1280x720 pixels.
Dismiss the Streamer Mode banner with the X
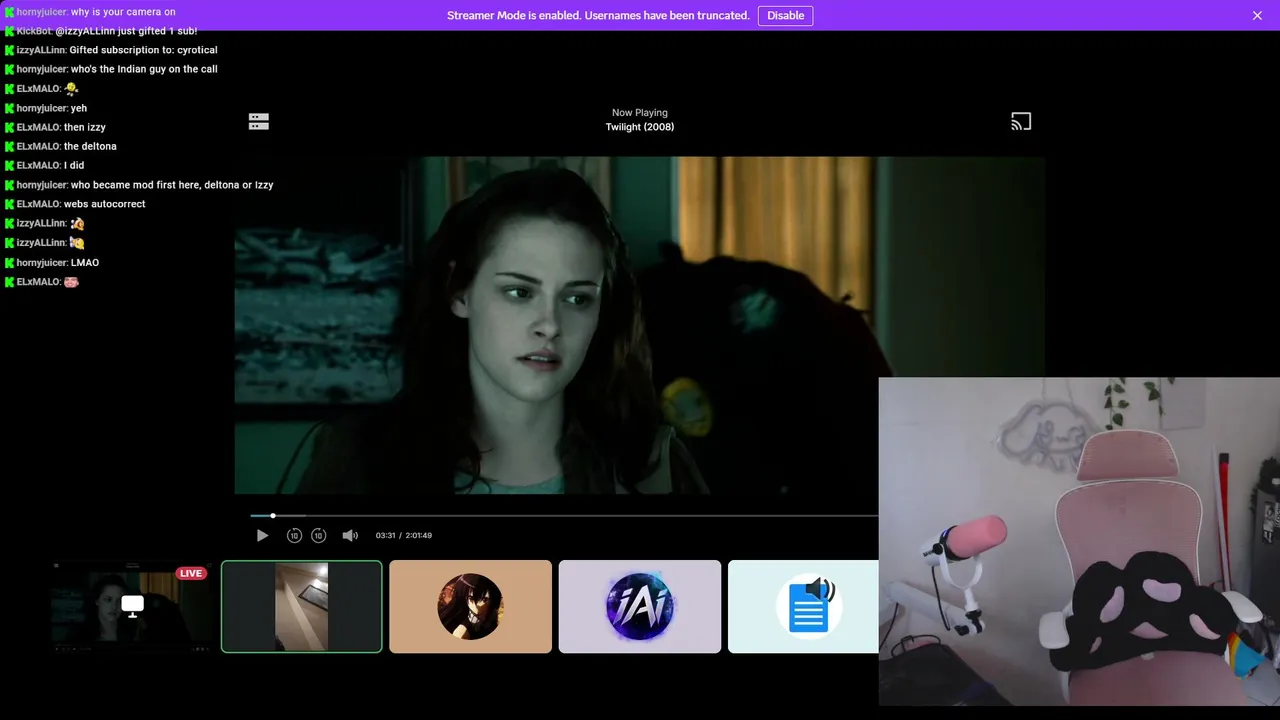(1257, 15)
